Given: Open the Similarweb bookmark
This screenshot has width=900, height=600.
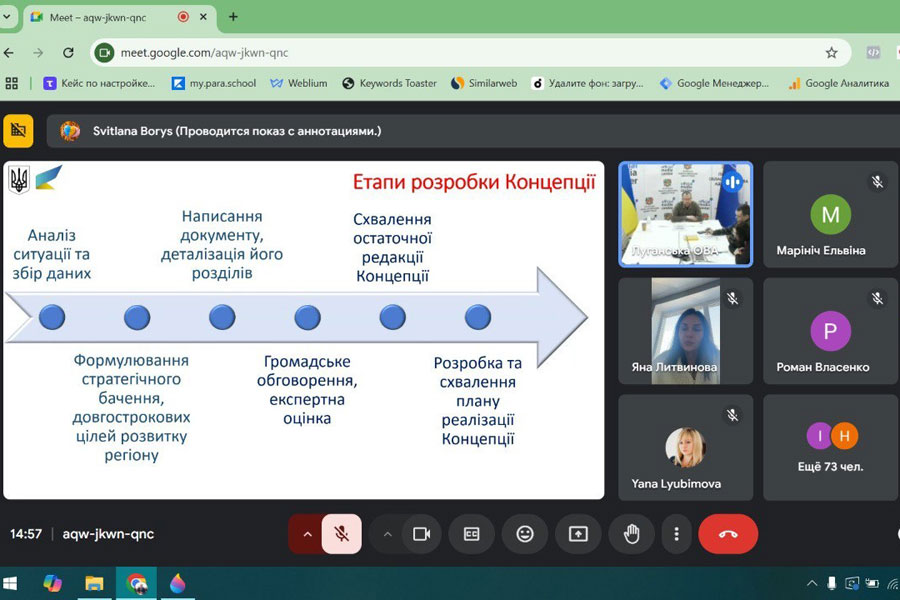Looking at the screenshot, I should pos(484,83).
